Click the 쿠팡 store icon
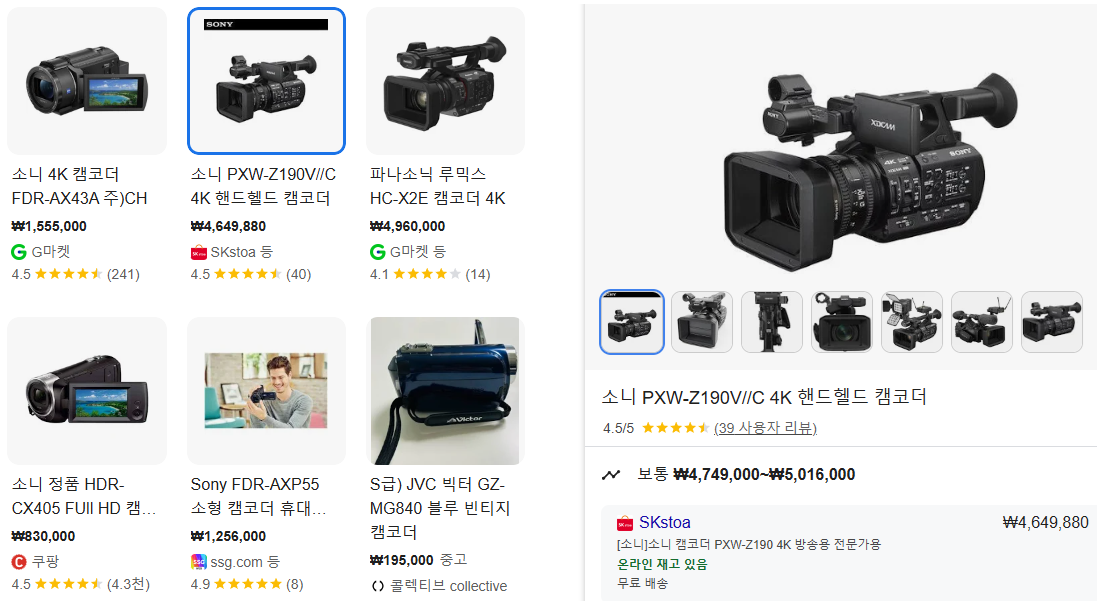1097x601 pixels. [x=19, y=562]
